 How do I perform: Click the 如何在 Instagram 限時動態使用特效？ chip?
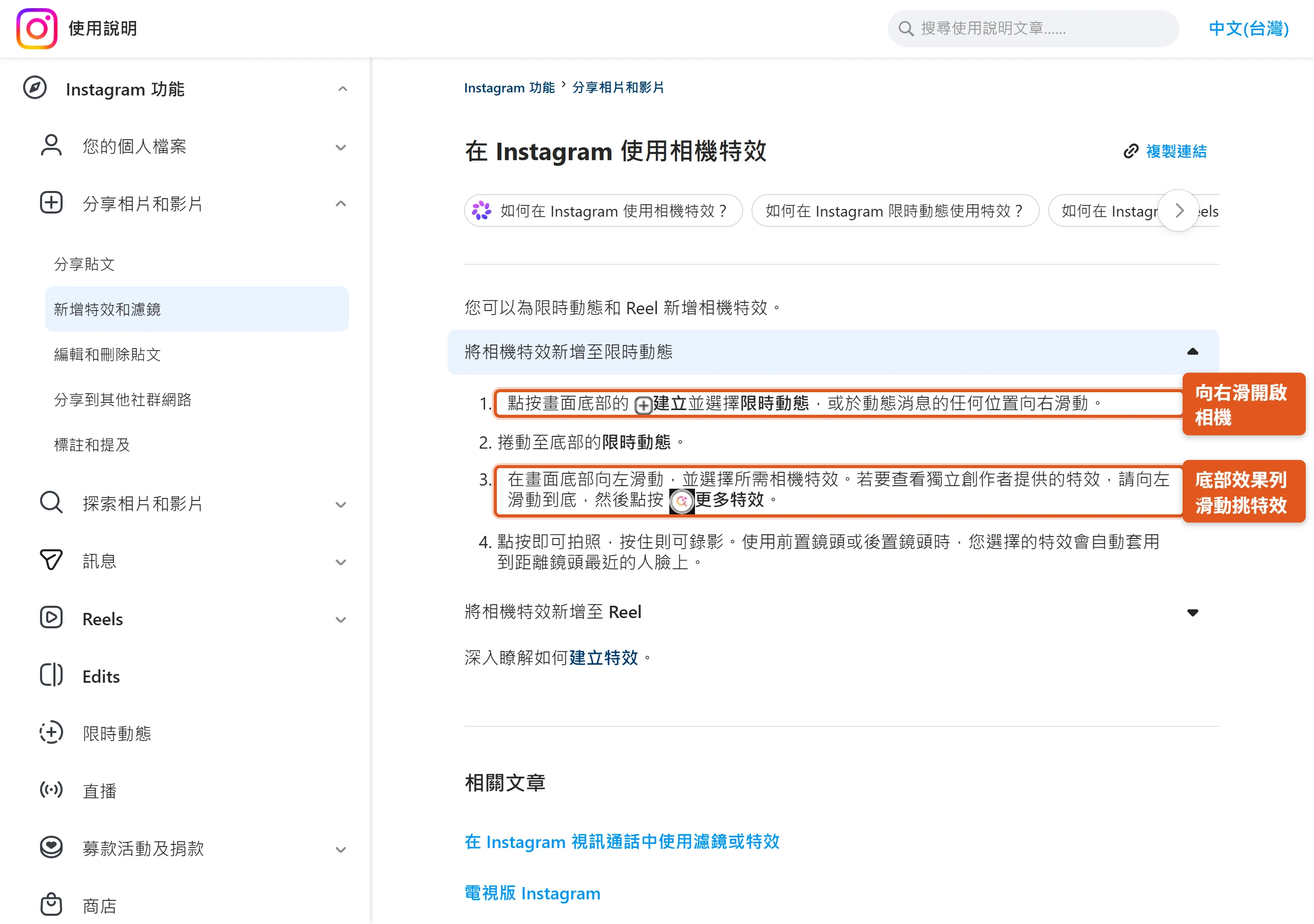895,210
